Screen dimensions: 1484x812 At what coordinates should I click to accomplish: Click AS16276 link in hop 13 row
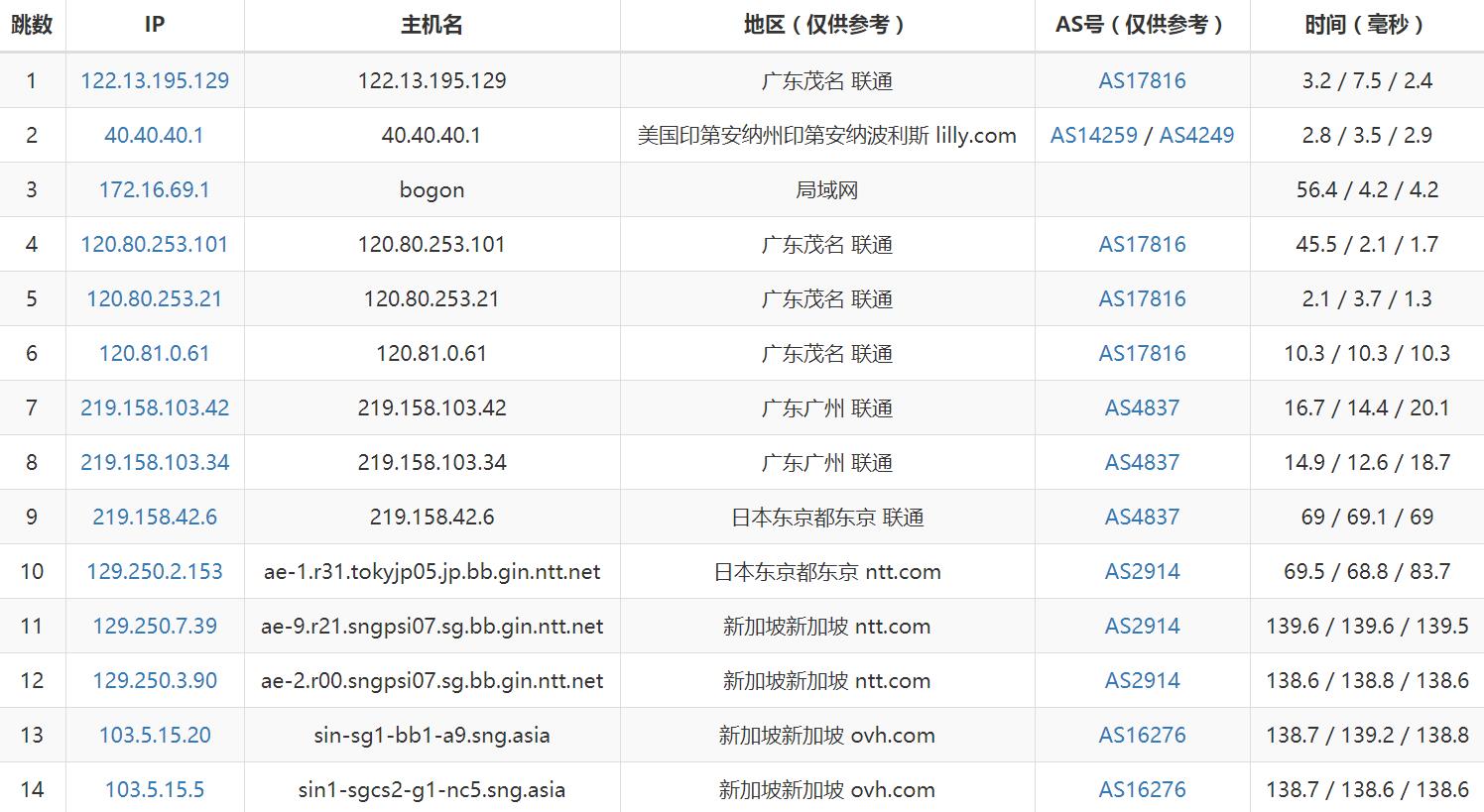(1143, 735)
